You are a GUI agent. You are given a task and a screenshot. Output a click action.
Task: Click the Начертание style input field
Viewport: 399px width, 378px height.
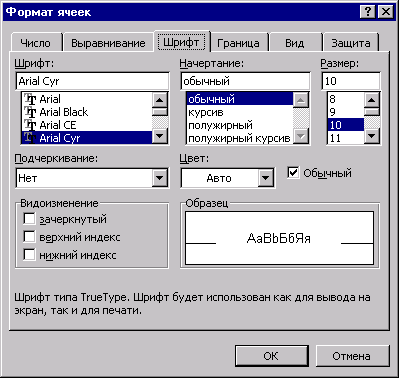(245, 81)
